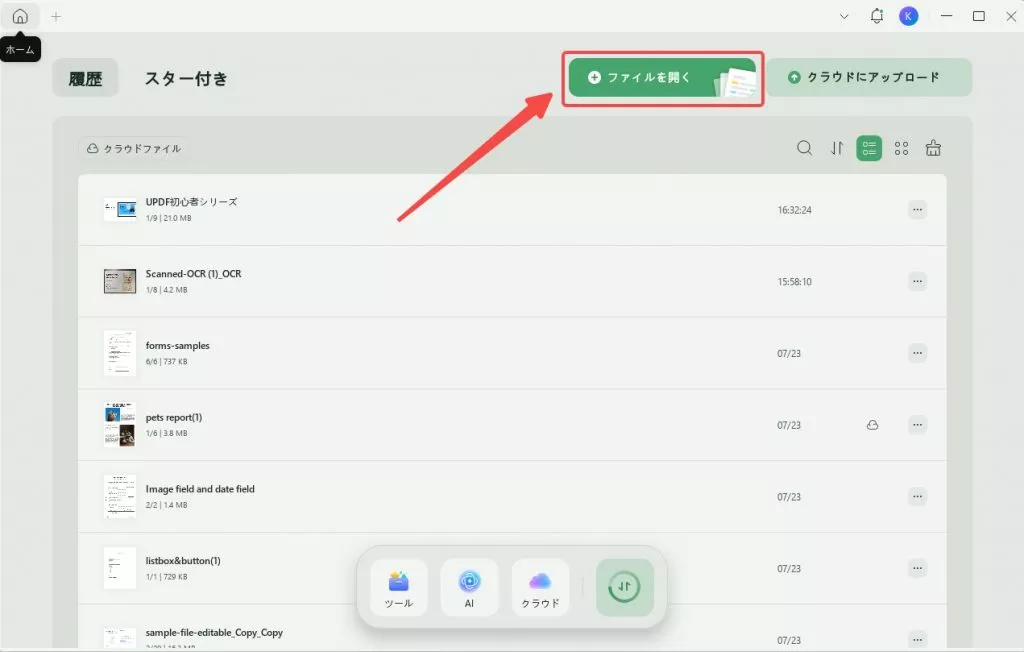The width and height of the screenshot is (1024, 652).
Task: Toggle cloud status on pets report(1)
Action: [872, 424]
